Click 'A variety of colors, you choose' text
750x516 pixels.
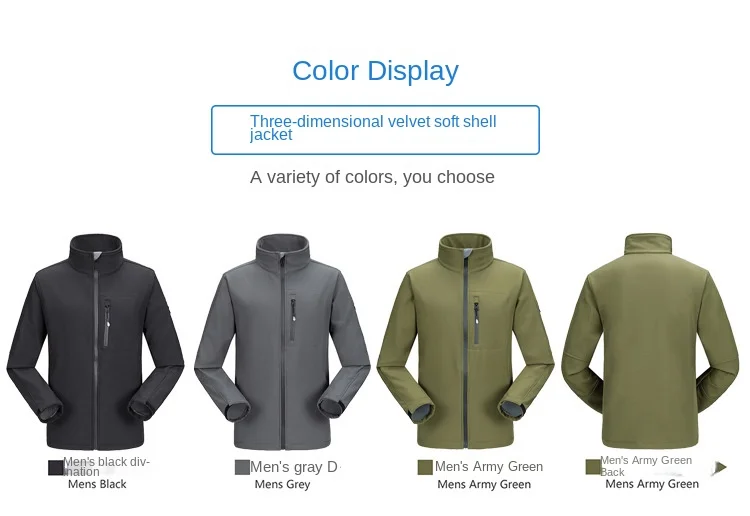coord(372,177)
